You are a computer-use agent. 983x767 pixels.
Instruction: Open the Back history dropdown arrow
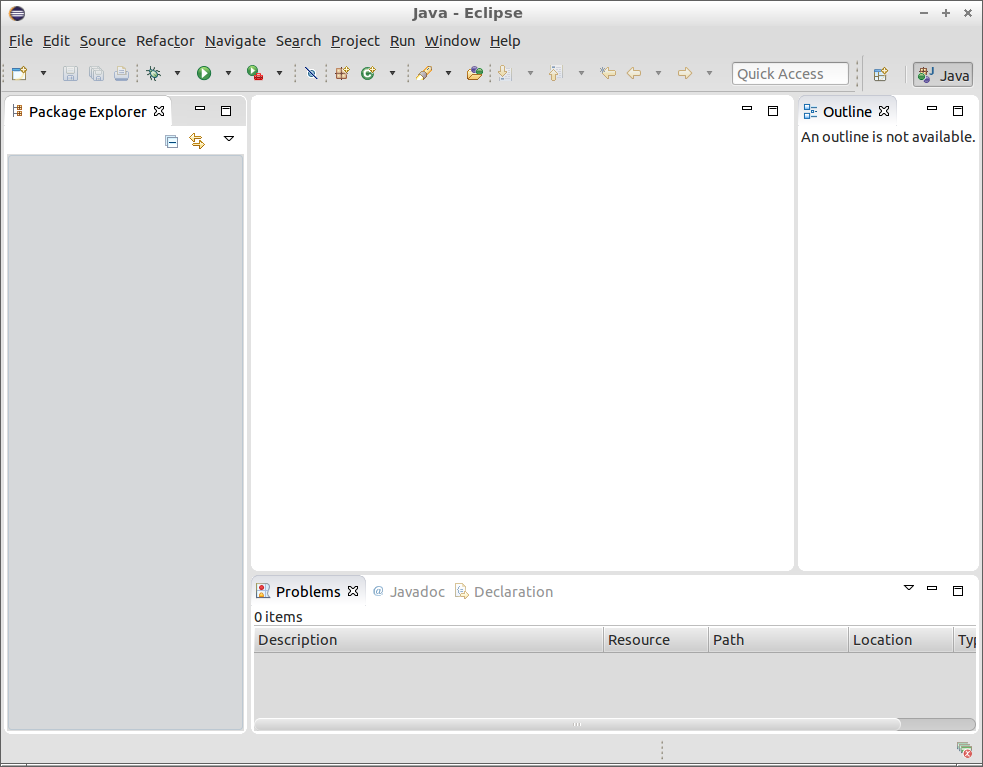pos(658,73)
